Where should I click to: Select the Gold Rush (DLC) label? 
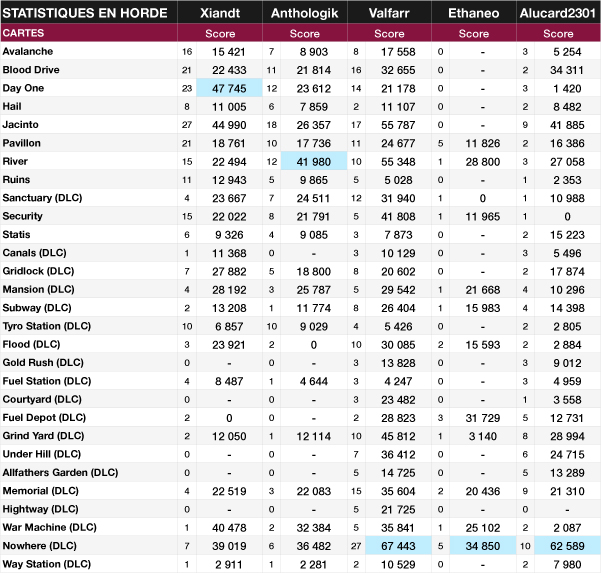tap(43, 362)
